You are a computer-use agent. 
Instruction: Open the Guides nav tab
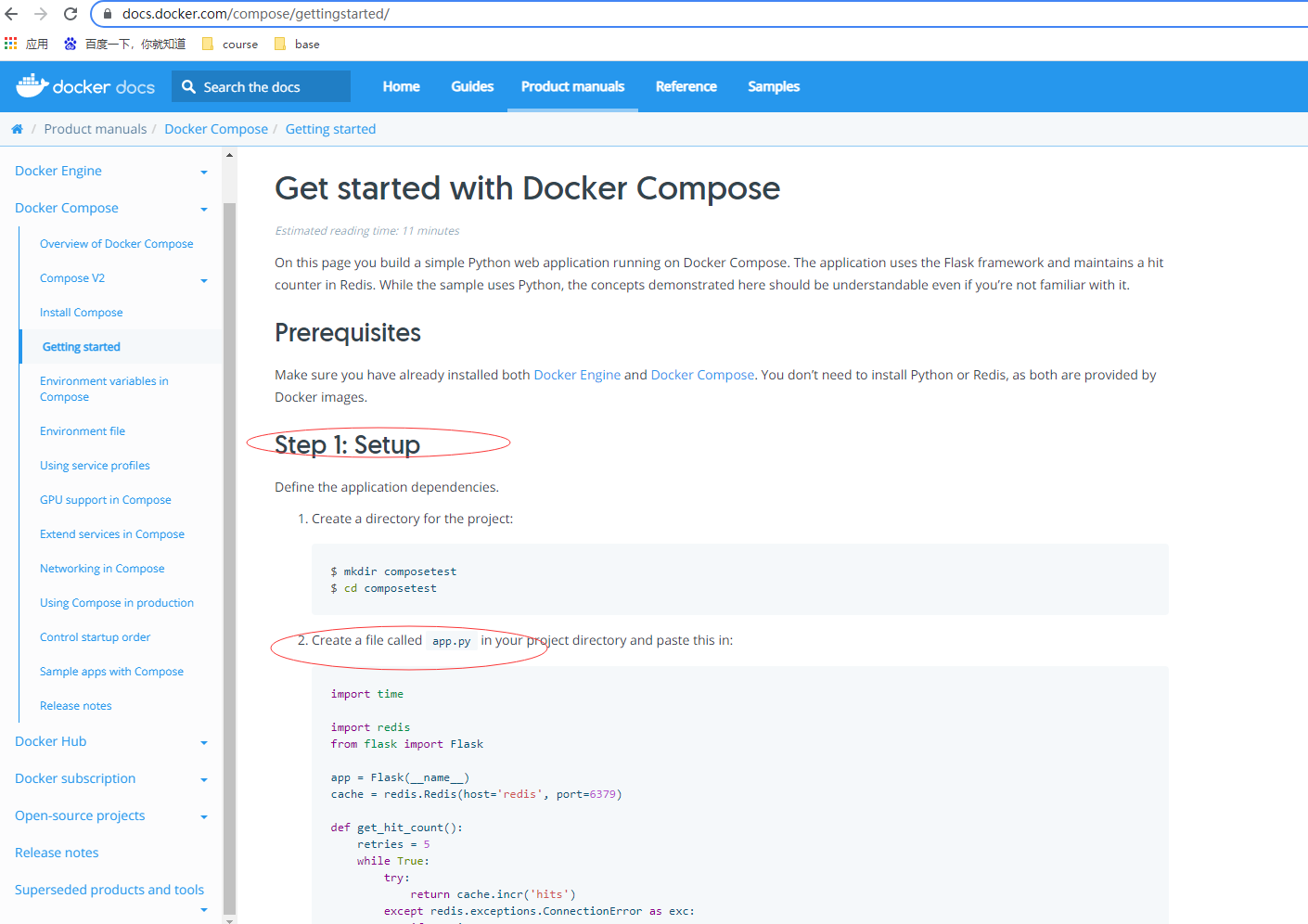pyautogui.click(x=472, y=86)
